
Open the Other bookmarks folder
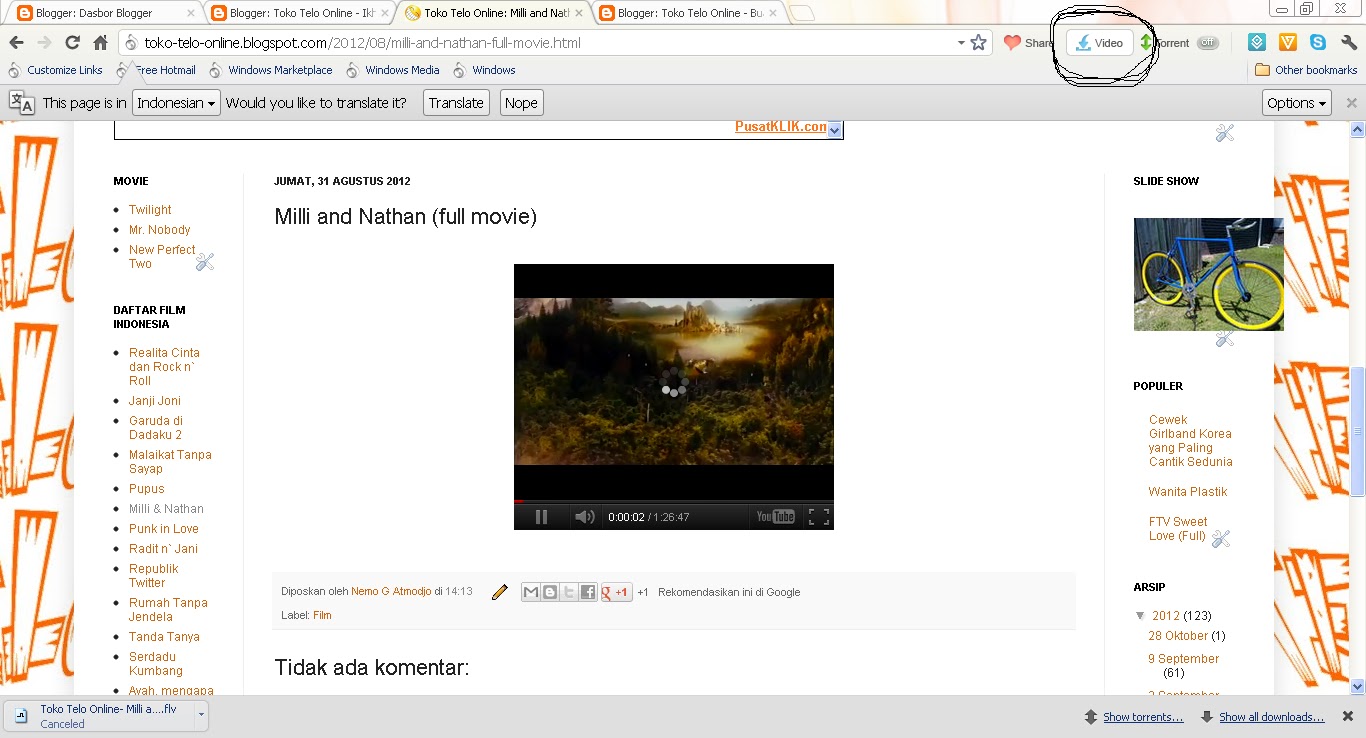1306,70
